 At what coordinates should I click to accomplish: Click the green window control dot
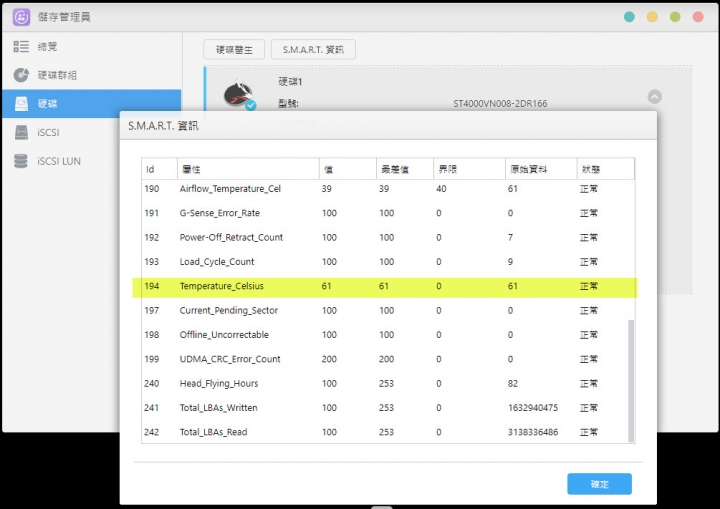point(675,17)
